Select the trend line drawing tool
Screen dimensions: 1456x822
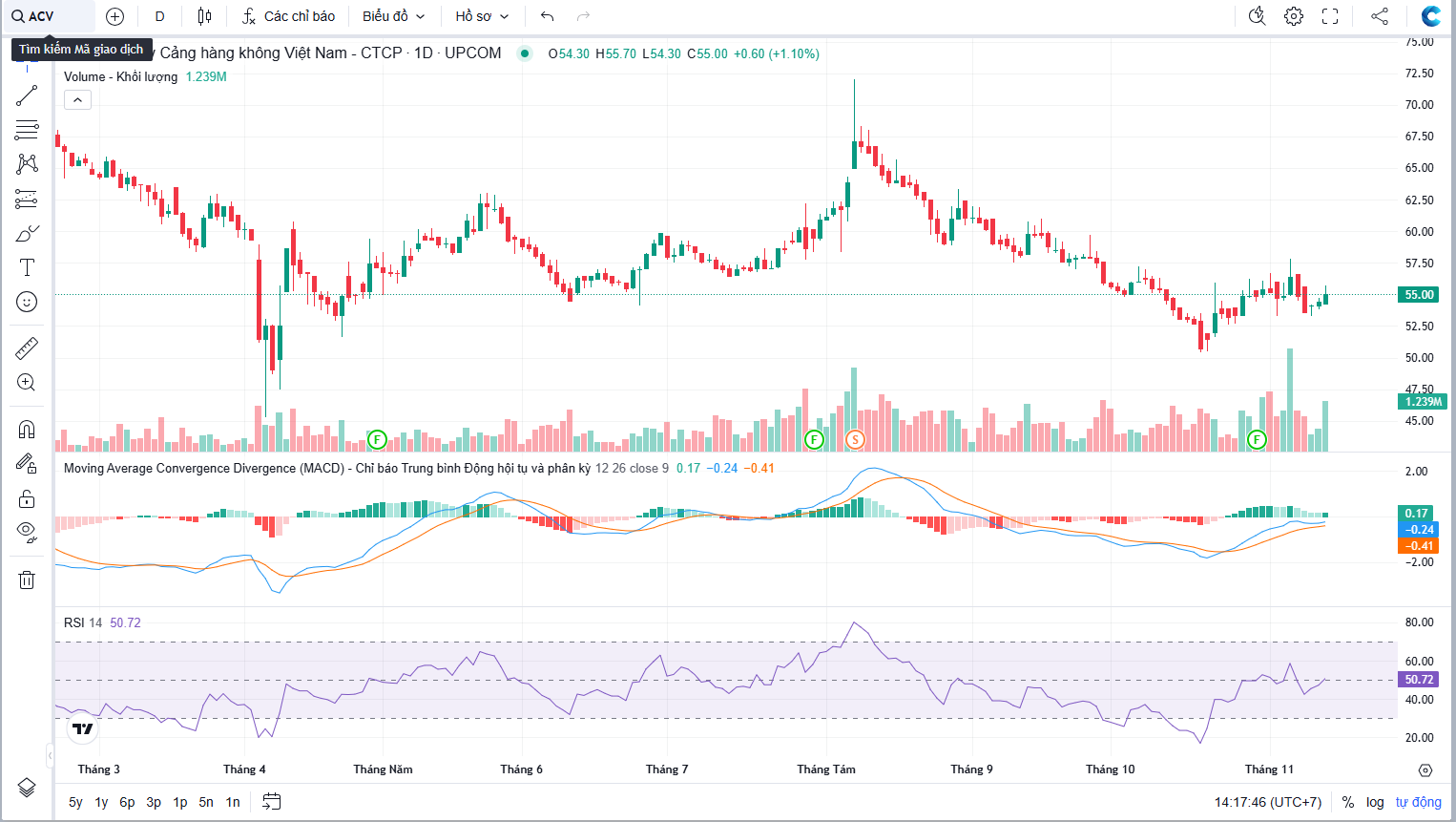coord(27,95)
